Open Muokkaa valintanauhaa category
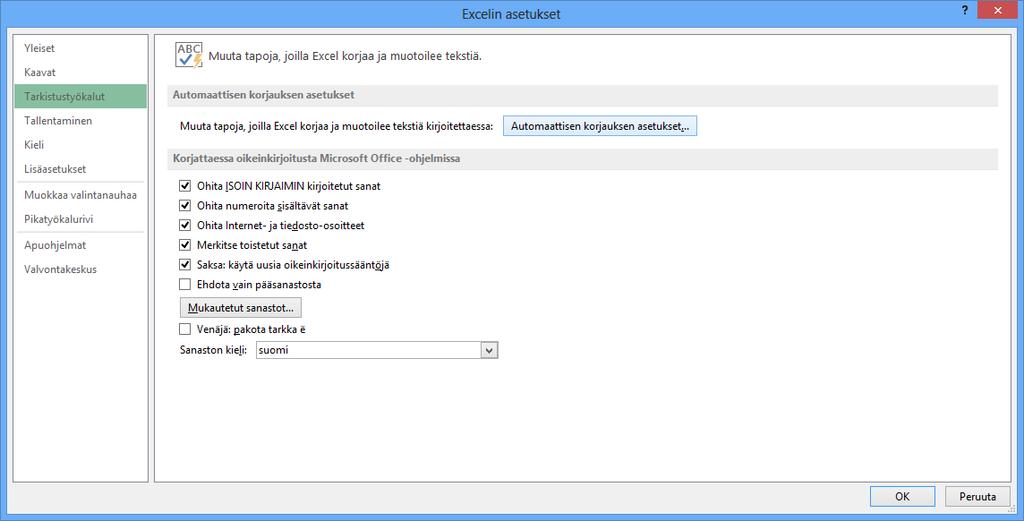 pos(80,195)
